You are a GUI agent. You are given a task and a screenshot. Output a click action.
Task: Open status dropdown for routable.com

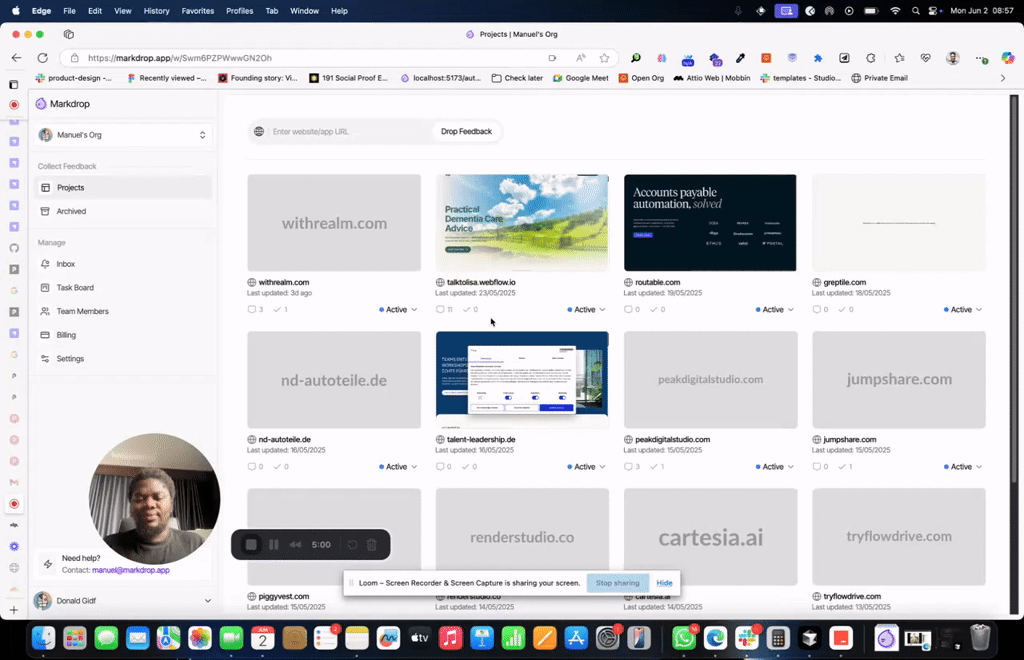pyautogui.click(x=775, y=309)
